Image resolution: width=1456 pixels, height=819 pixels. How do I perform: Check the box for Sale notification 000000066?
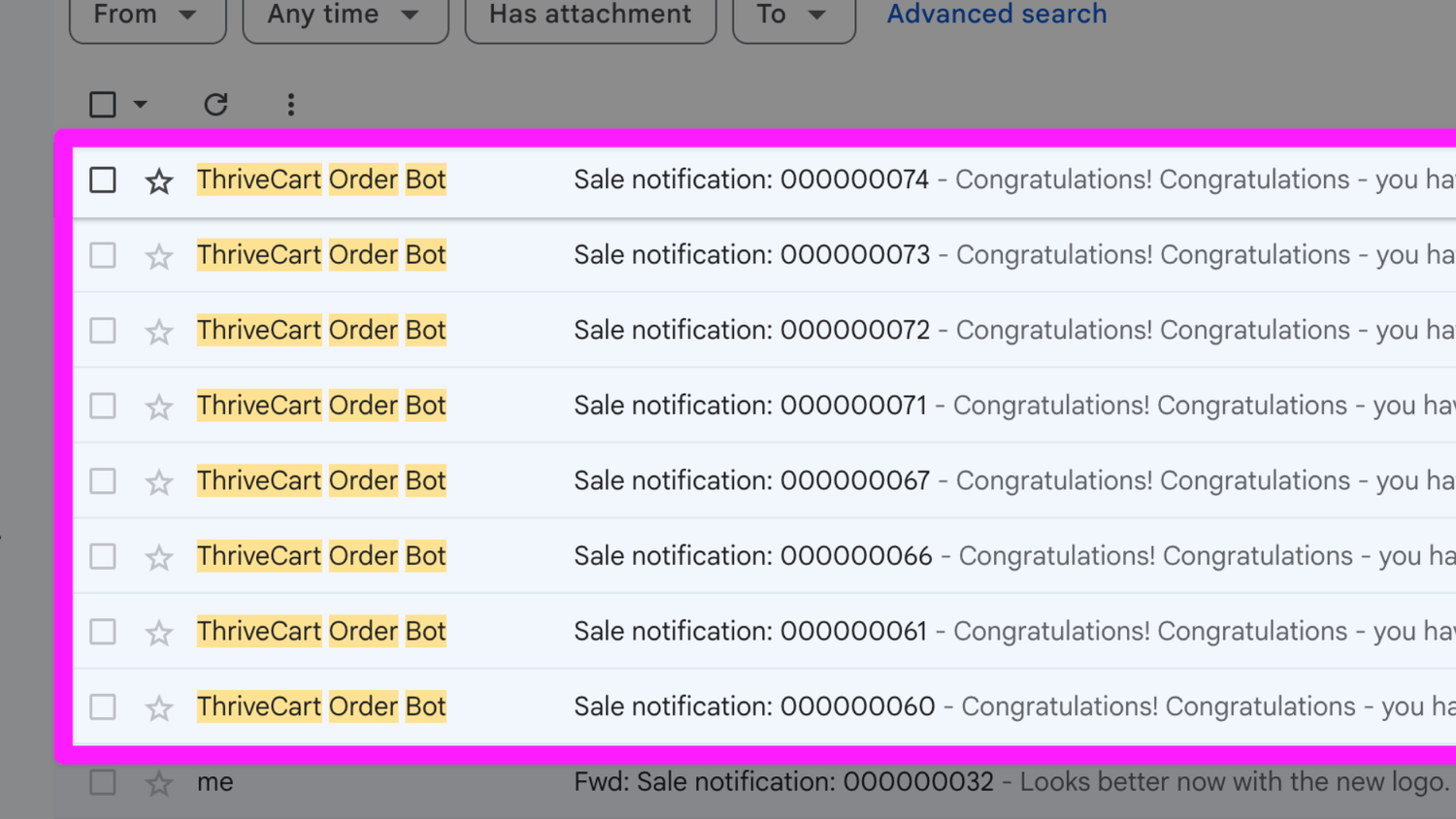[103, 557]
